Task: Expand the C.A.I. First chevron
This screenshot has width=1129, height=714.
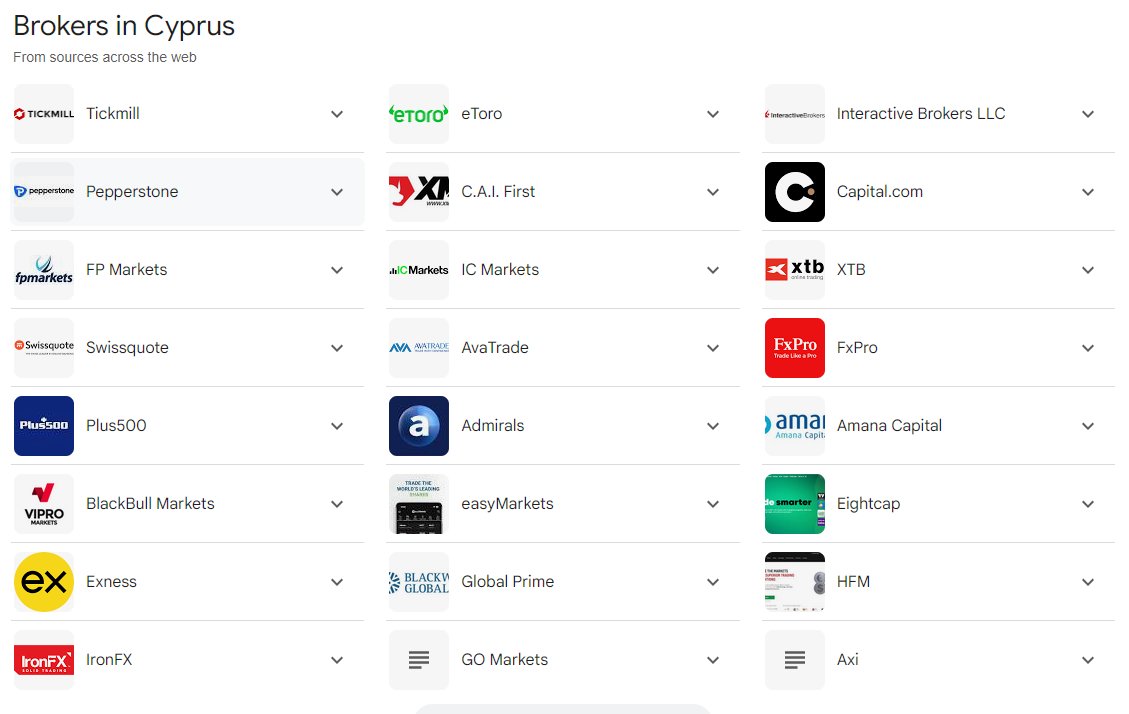Action: pyautogui.click(x=713, y=192)
